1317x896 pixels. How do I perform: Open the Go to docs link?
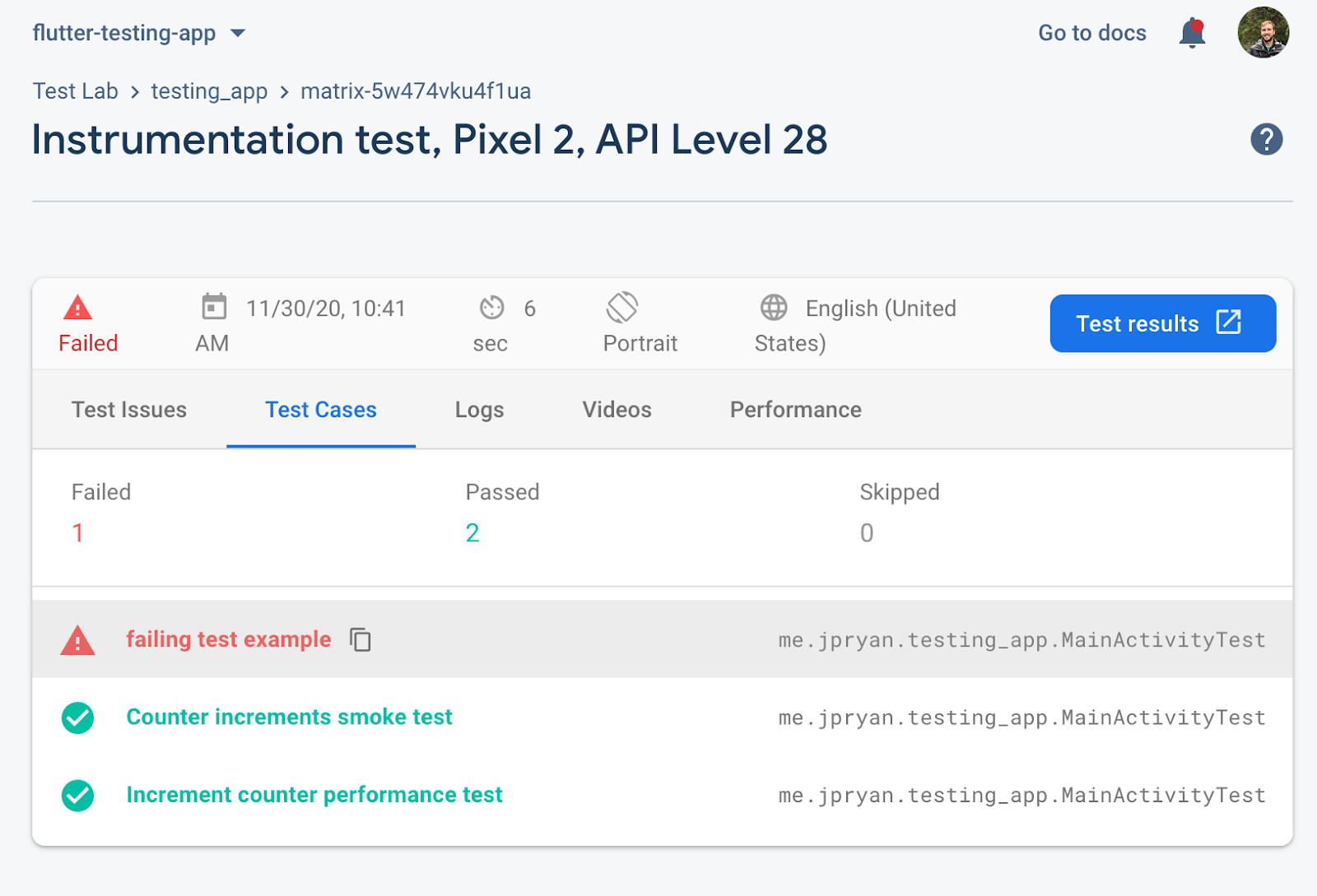(1091, 33)
